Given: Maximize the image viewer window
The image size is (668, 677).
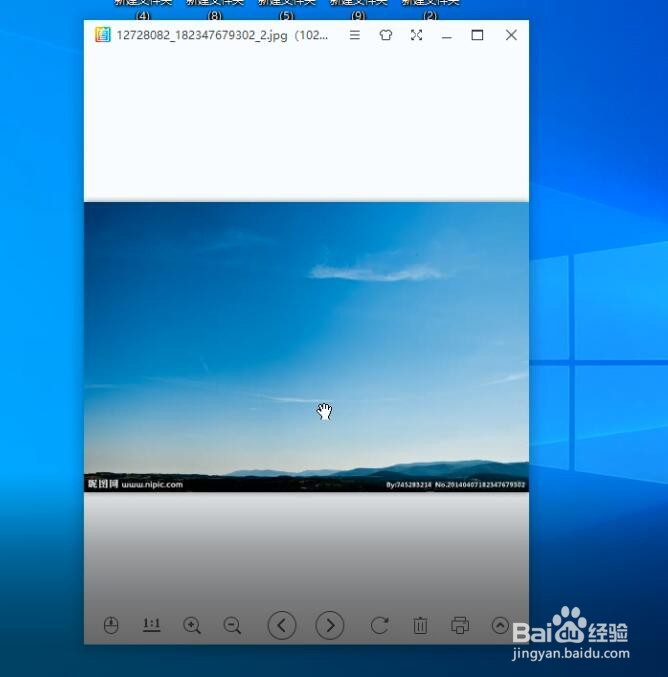Looking at the screenshot, I should click(477, 35).
